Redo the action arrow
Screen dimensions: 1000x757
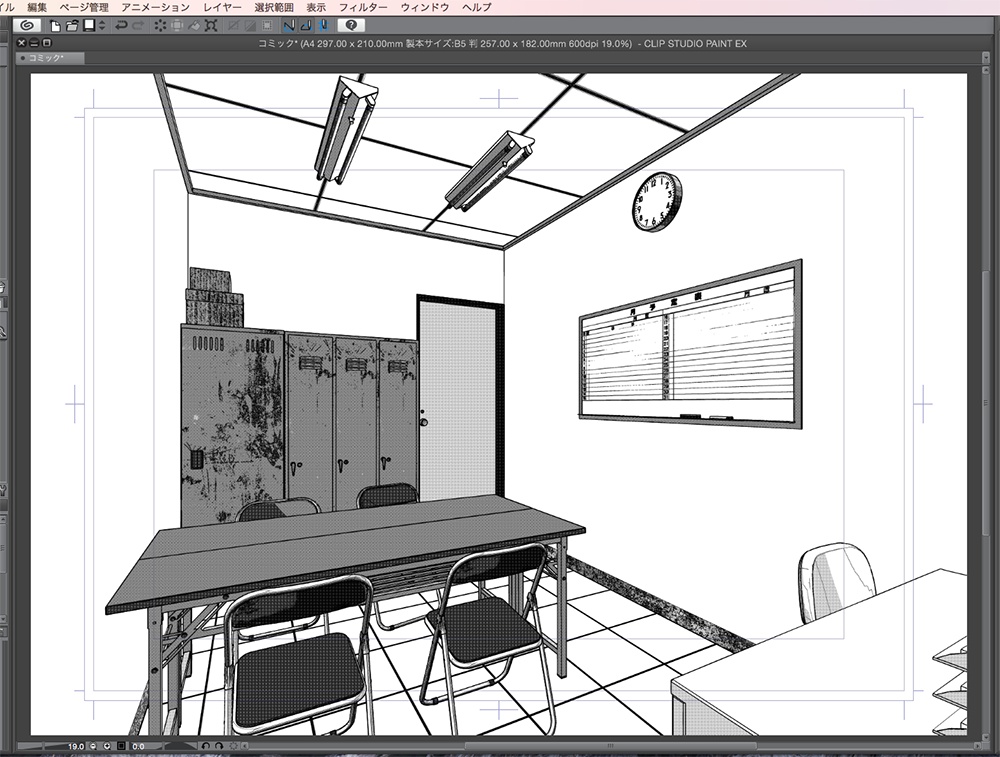click(x=138, y=26)
